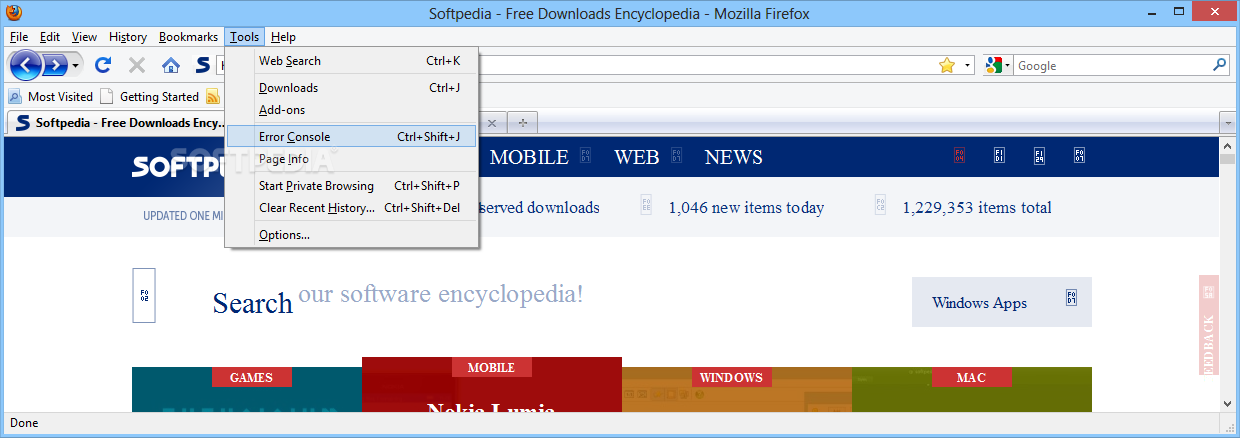Open the Help menu
Image resolution: width=1240 pixels, height=438 pixels.
[x=283, y=37]
